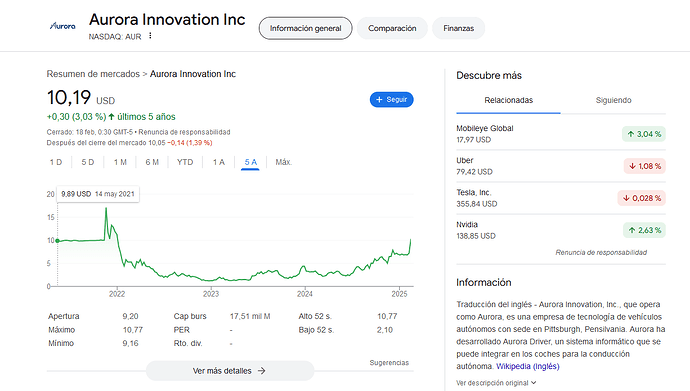Open the Uber related stock

tap(561, 166)
